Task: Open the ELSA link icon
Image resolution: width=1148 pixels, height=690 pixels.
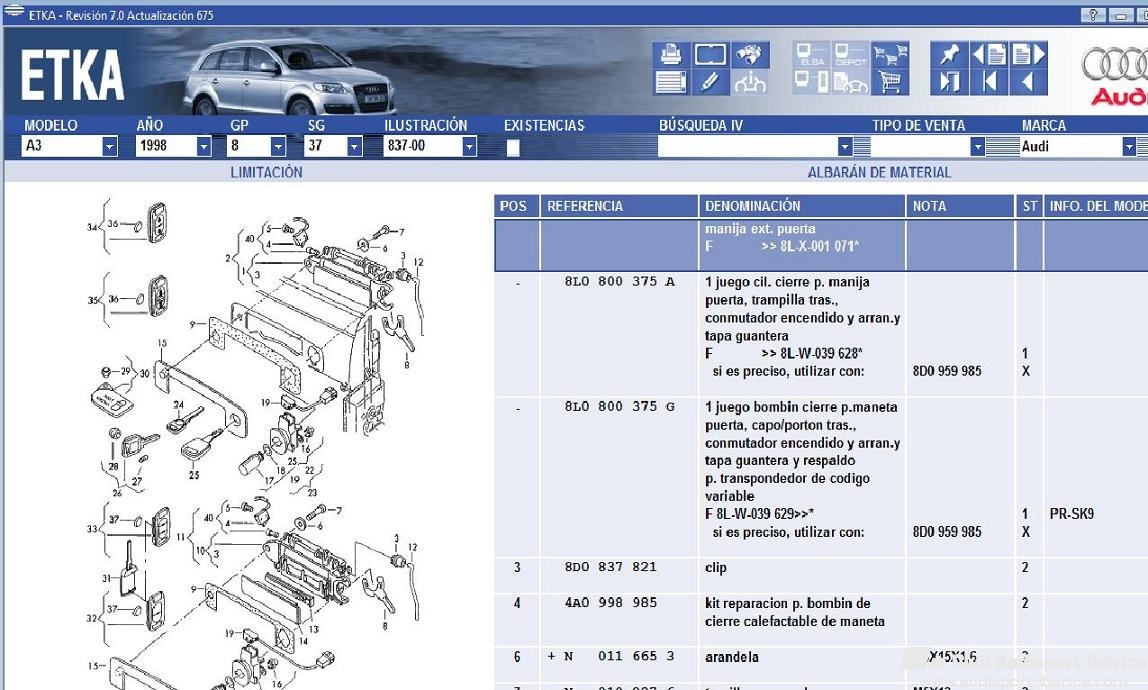Action: coord(812,55)
